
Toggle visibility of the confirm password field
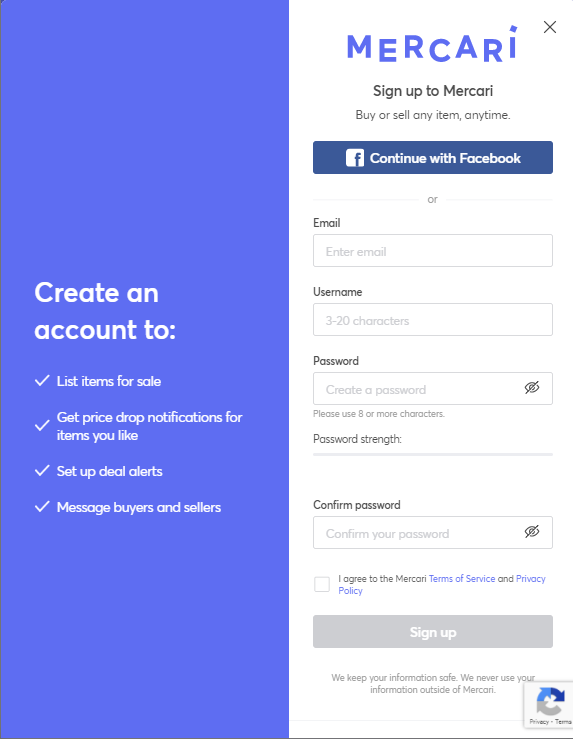(532, 532)
